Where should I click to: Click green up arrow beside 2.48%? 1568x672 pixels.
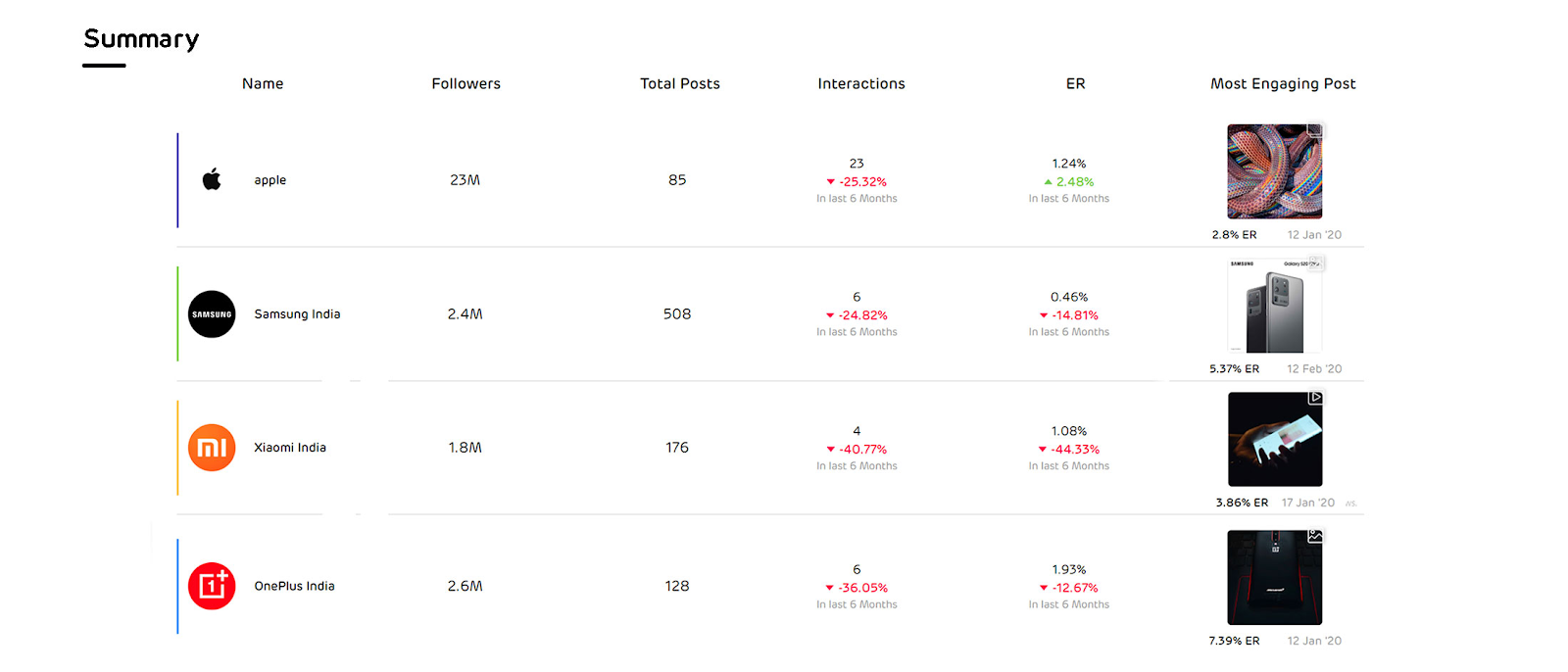(x=1048, y=182)
